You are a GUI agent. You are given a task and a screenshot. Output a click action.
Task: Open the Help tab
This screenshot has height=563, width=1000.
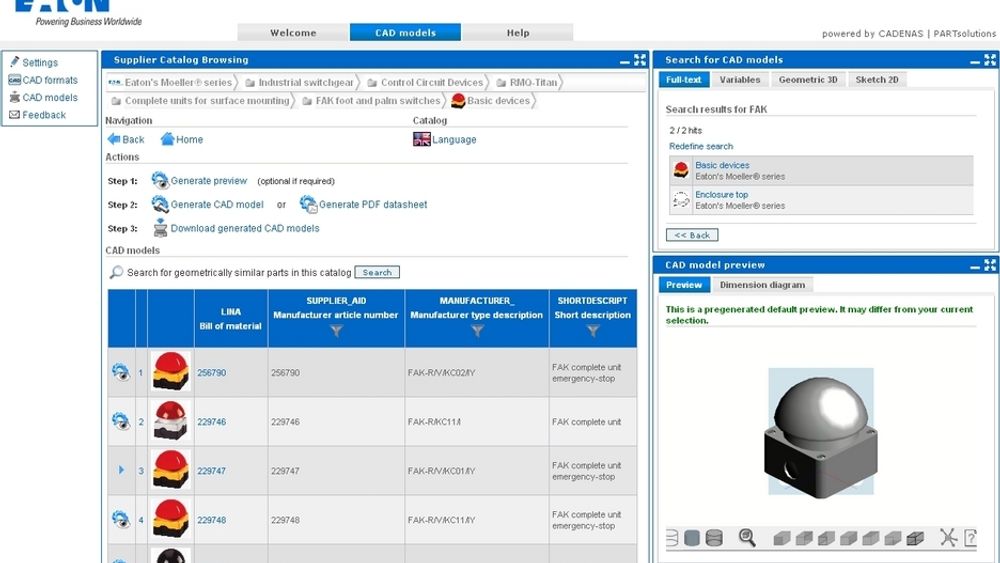(x=518, y=33)
